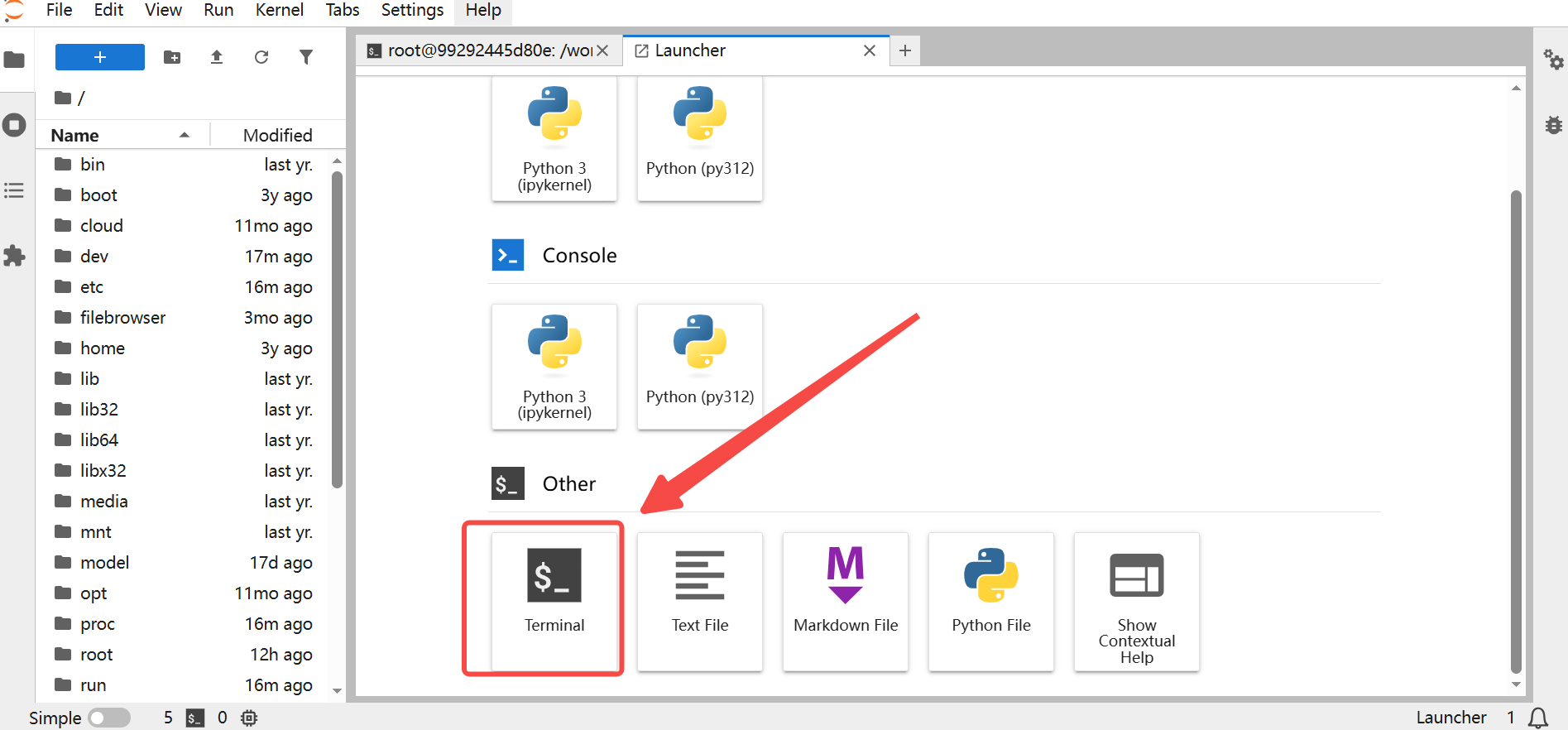Click the New Folder icon
This screenshot has width=1568, height=730.
tap(172, 57)
